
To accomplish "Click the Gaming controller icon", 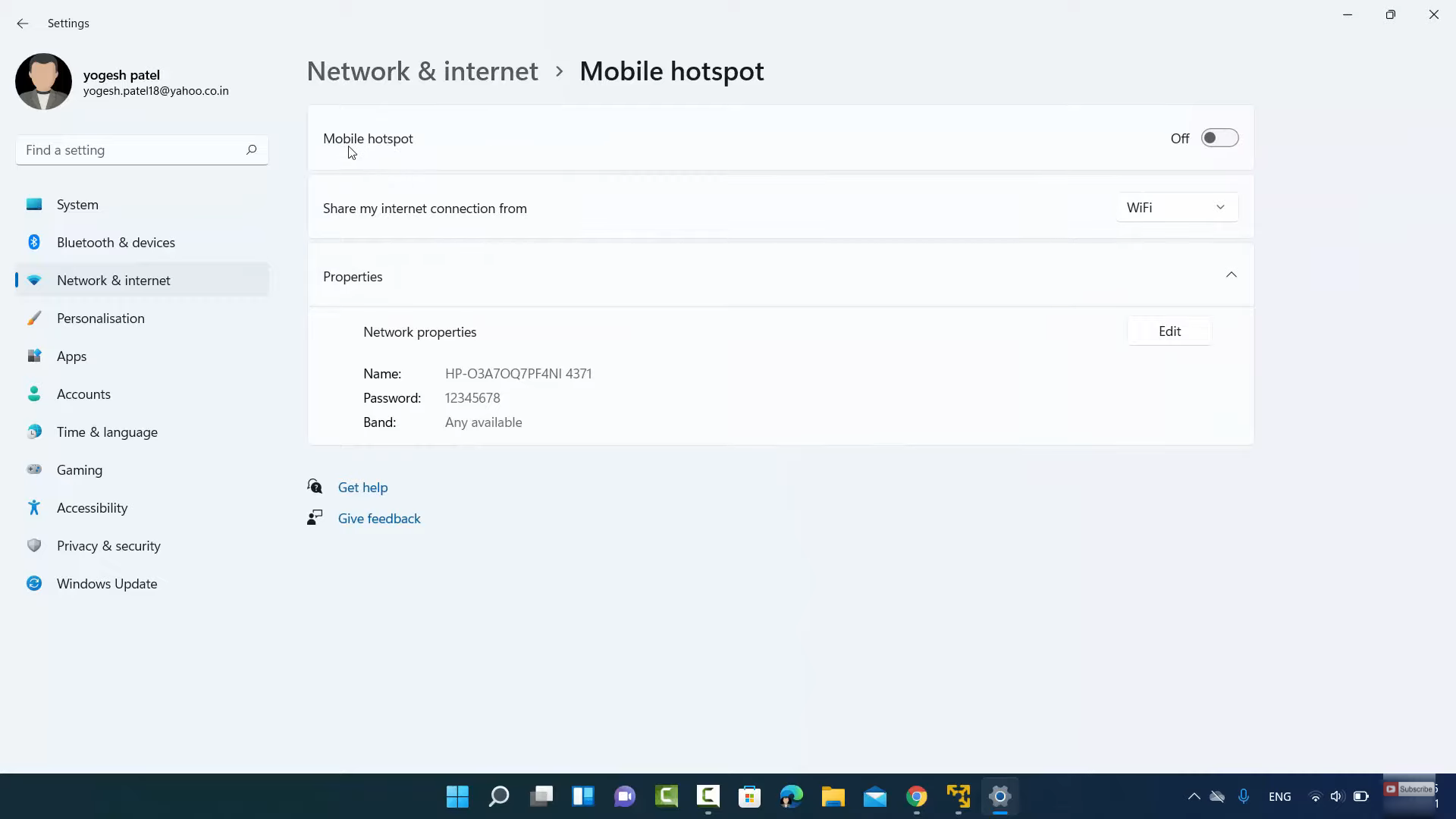I will tap(34, 470).
